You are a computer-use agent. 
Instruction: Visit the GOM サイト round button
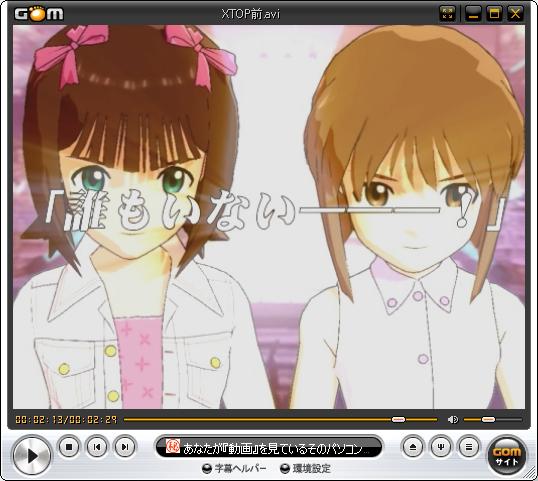pos(507,455)
